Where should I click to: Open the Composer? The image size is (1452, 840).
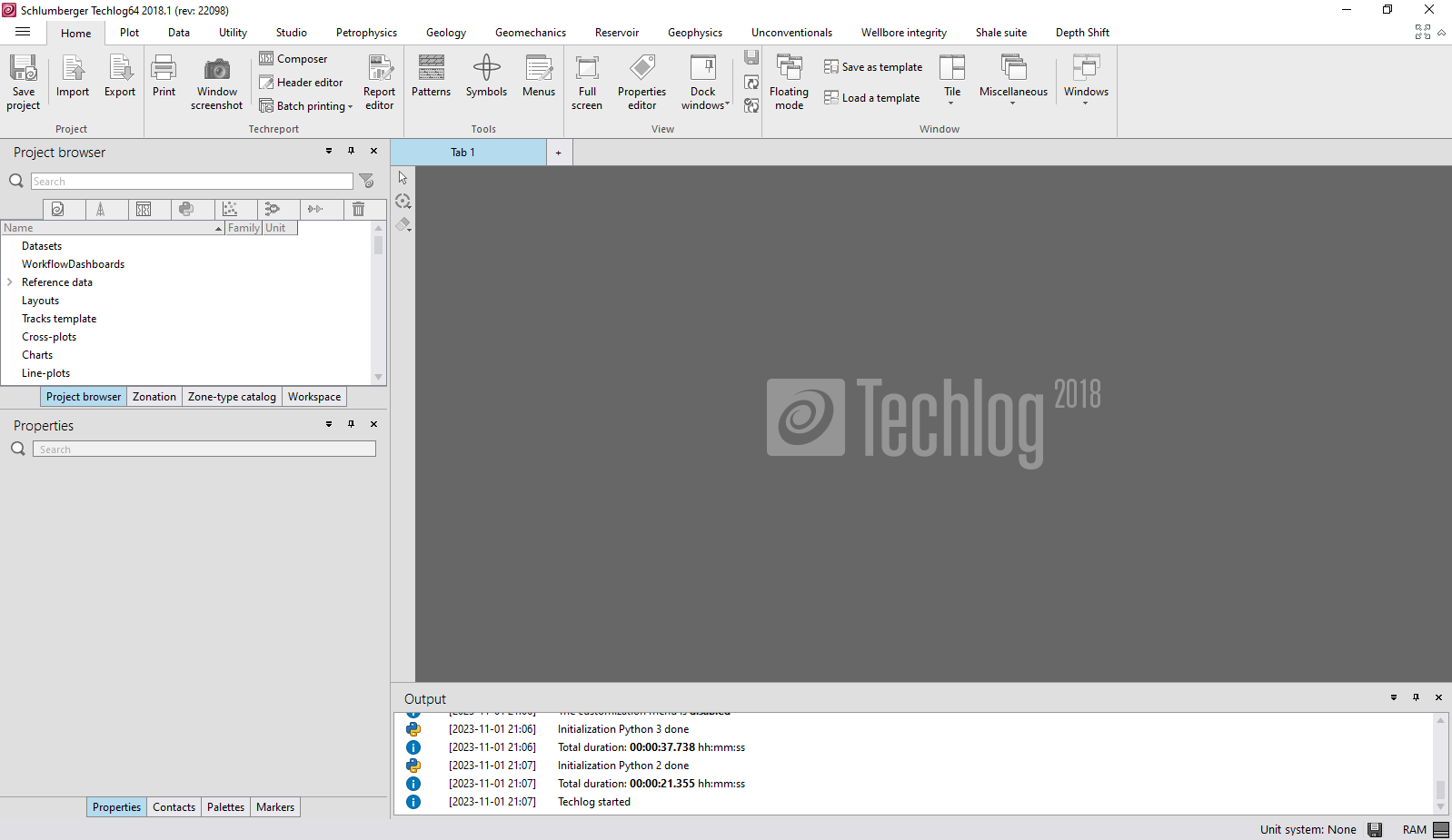(x=293, y=59)
